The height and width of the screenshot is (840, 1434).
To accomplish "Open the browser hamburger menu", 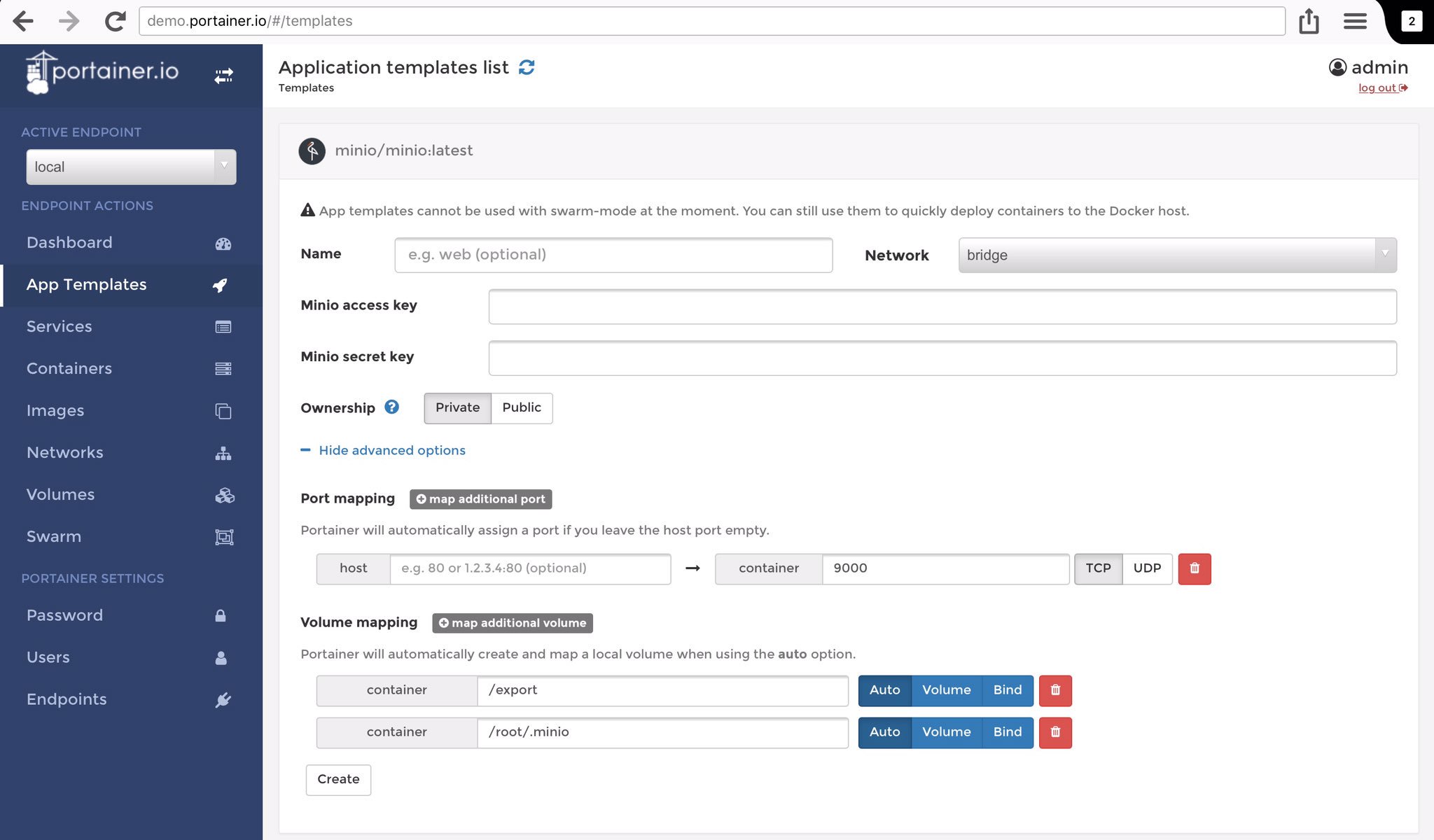I will pos(1355,21).
